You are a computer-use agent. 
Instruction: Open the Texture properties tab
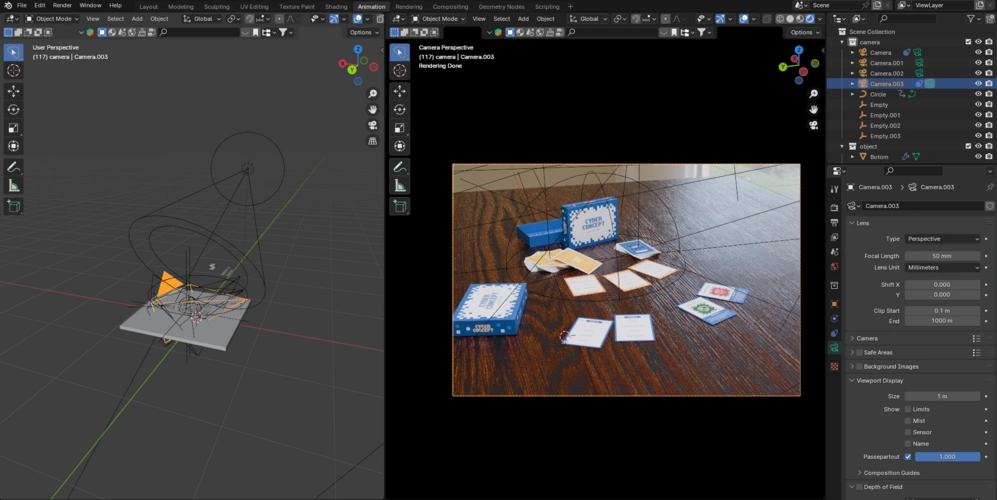pos(834,367)
